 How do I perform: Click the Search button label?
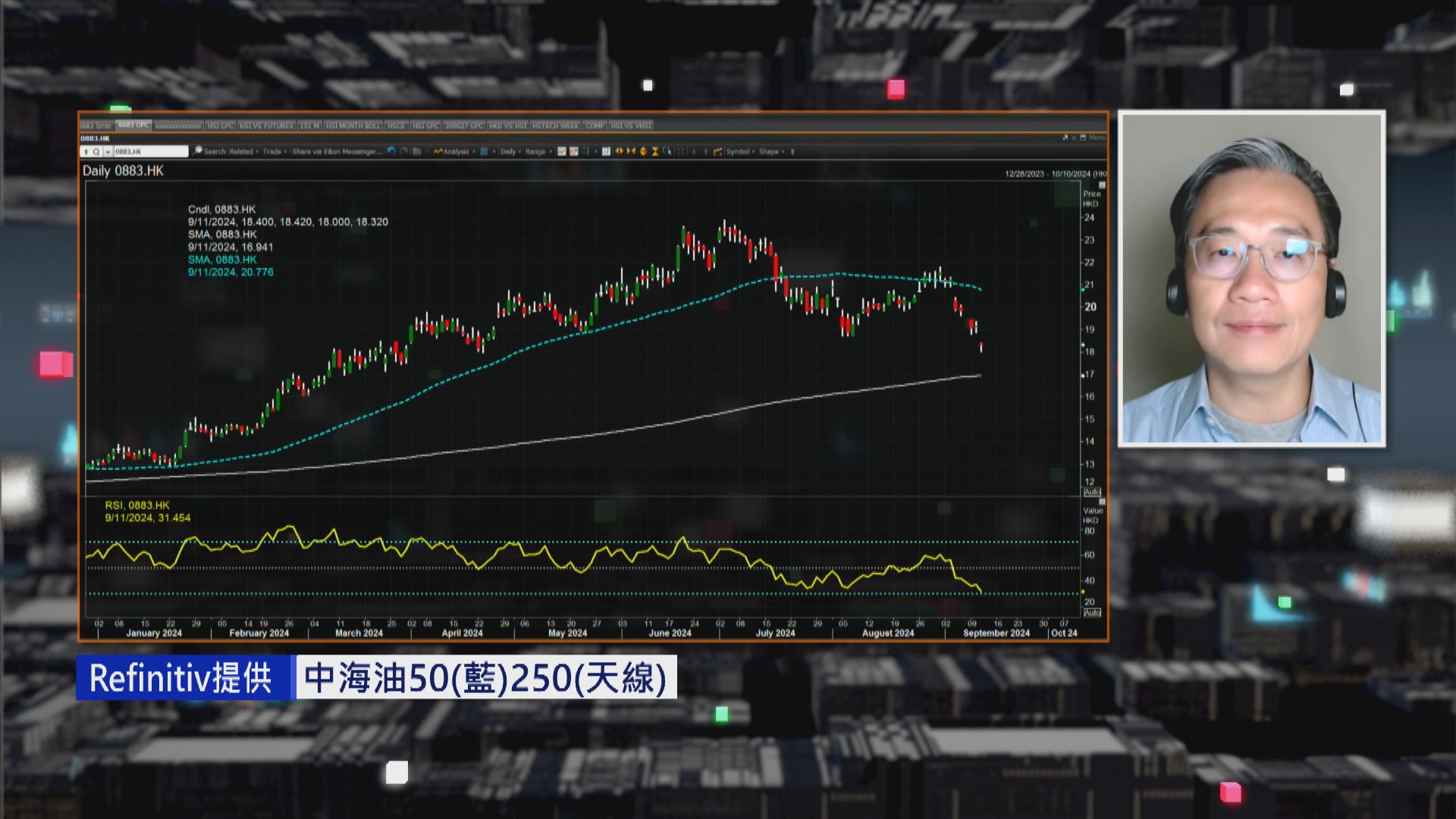(x=215, y=151)
